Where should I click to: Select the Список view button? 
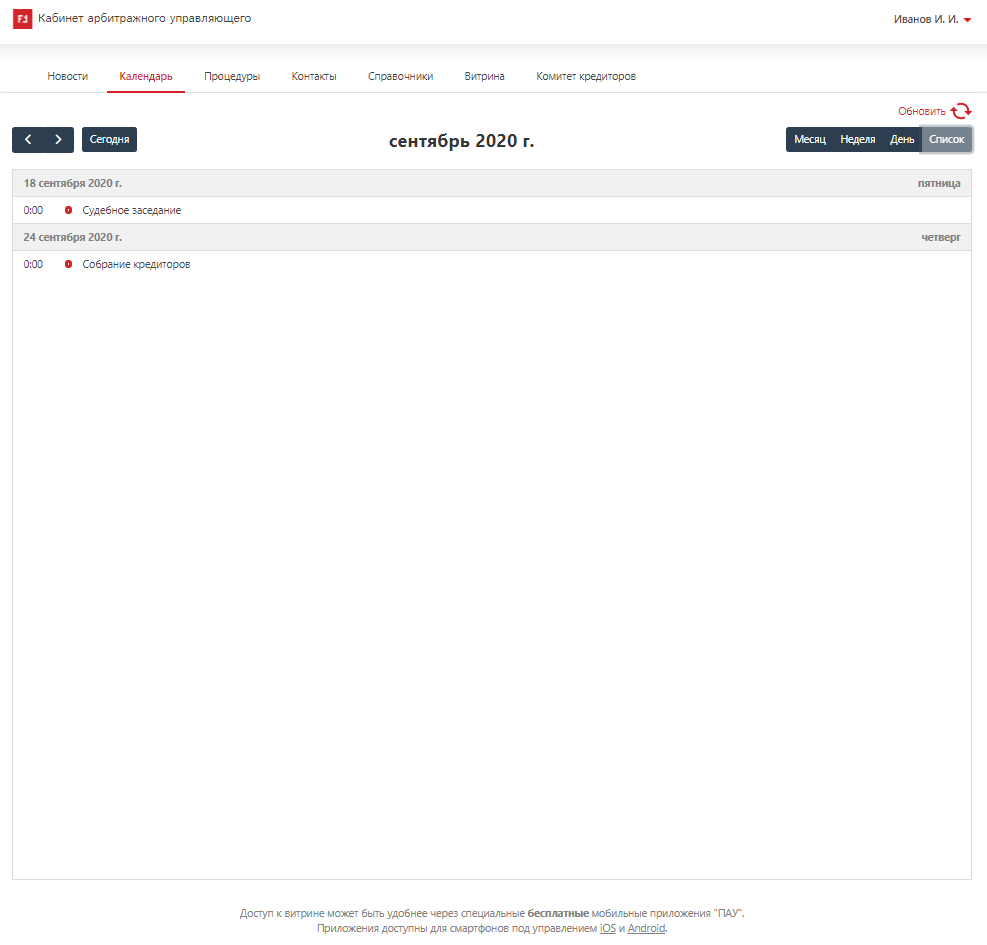946,140
